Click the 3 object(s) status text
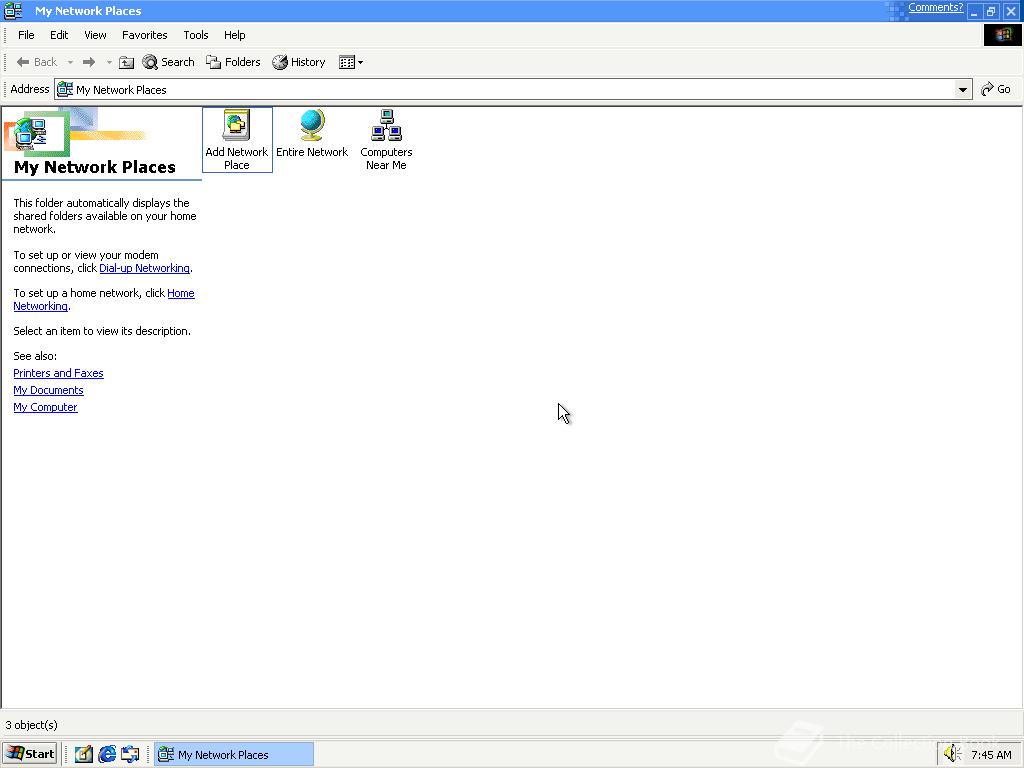 click(31, 725)
